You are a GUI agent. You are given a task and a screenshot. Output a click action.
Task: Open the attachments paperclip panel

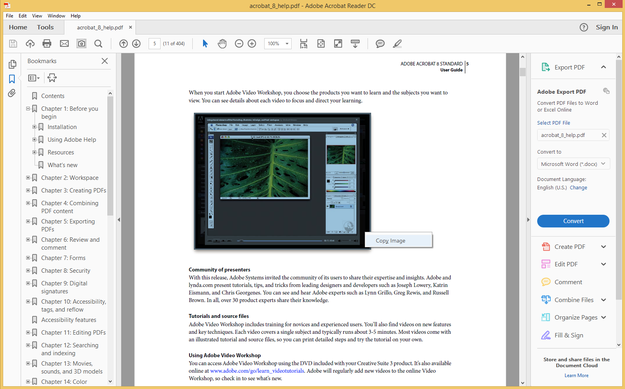tap(12, 93)
